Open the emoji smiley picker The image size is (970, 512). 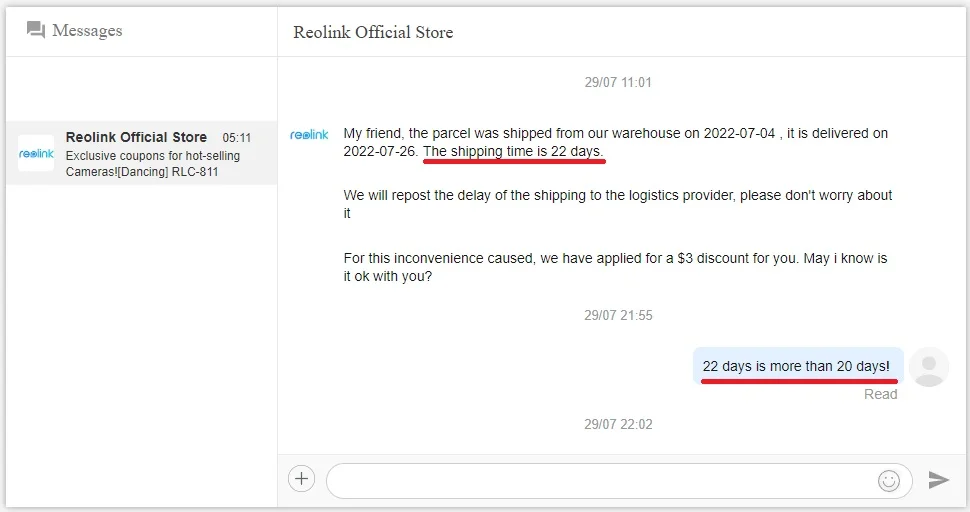[888, 481]
